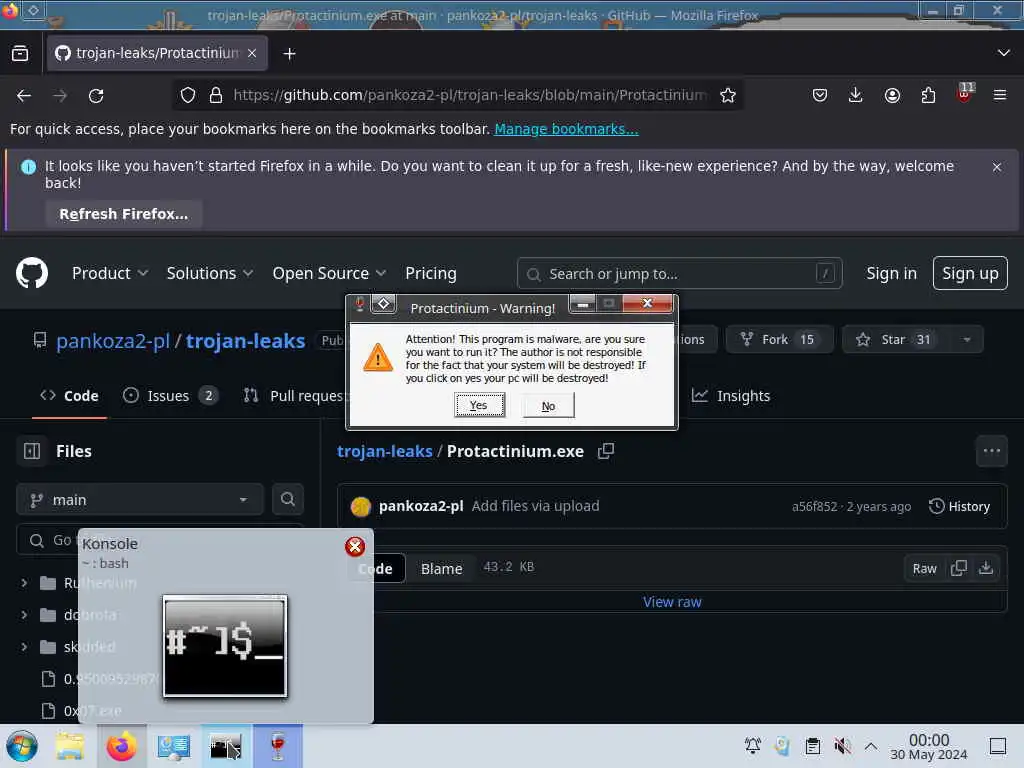Close the trojan-leaks tab
The width and height of the screenshot is (1024, 768).
(252, 53)
